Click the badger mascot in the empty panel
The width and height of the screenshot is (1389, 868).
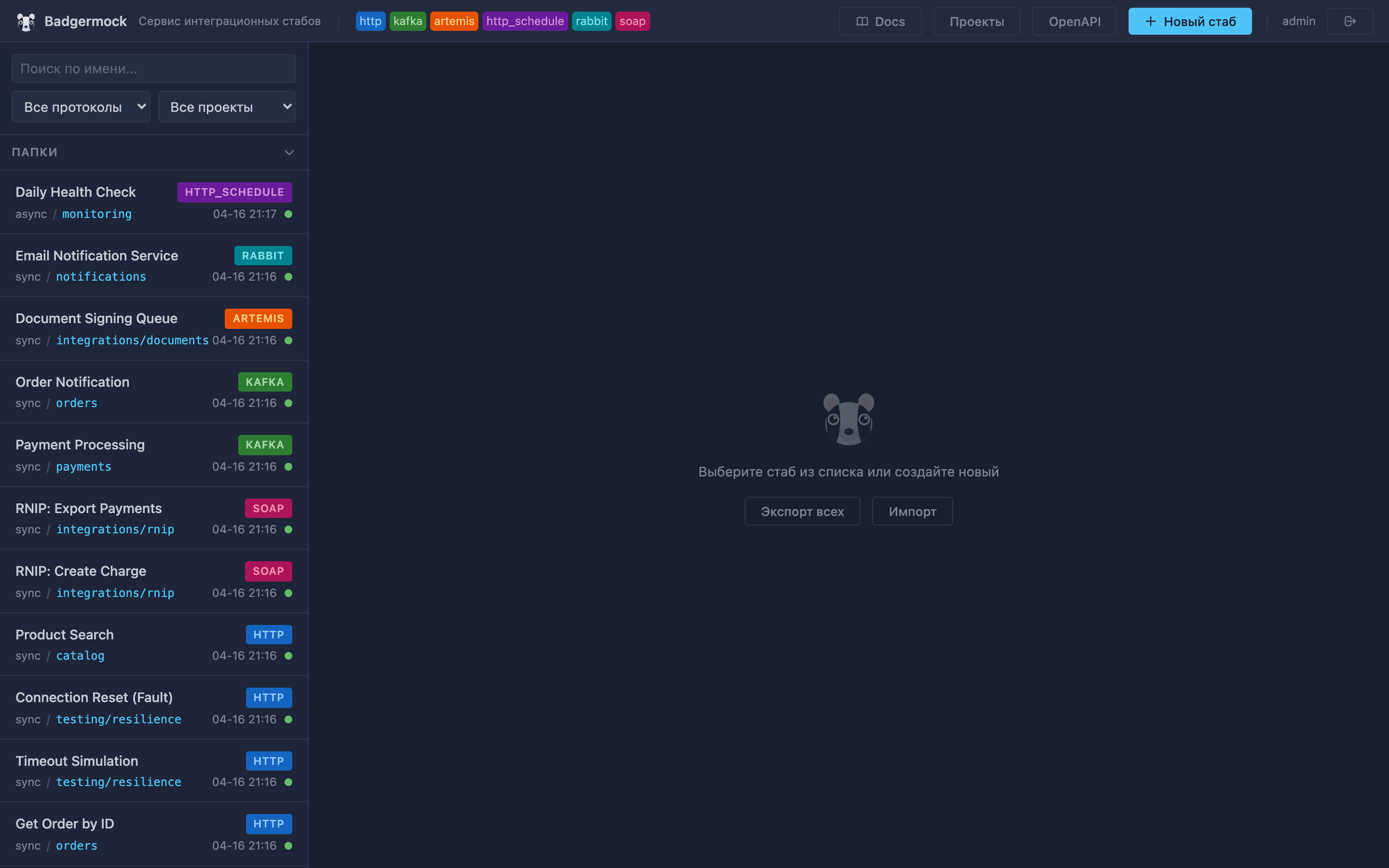(x=848, y=419)
